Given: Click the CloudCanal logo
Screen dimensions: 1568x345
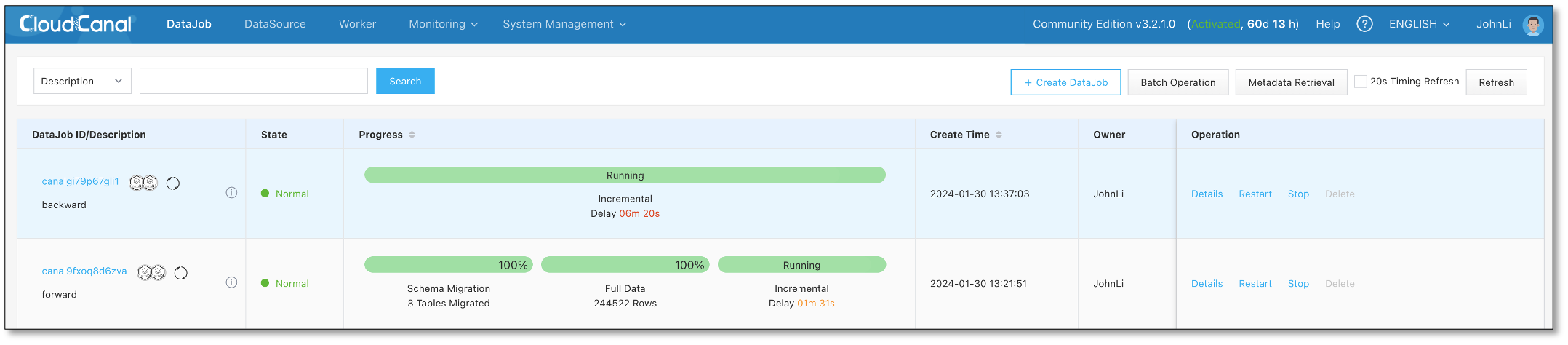Looking at the screenshot, I should pyautogui.click(x=76, y=24).
